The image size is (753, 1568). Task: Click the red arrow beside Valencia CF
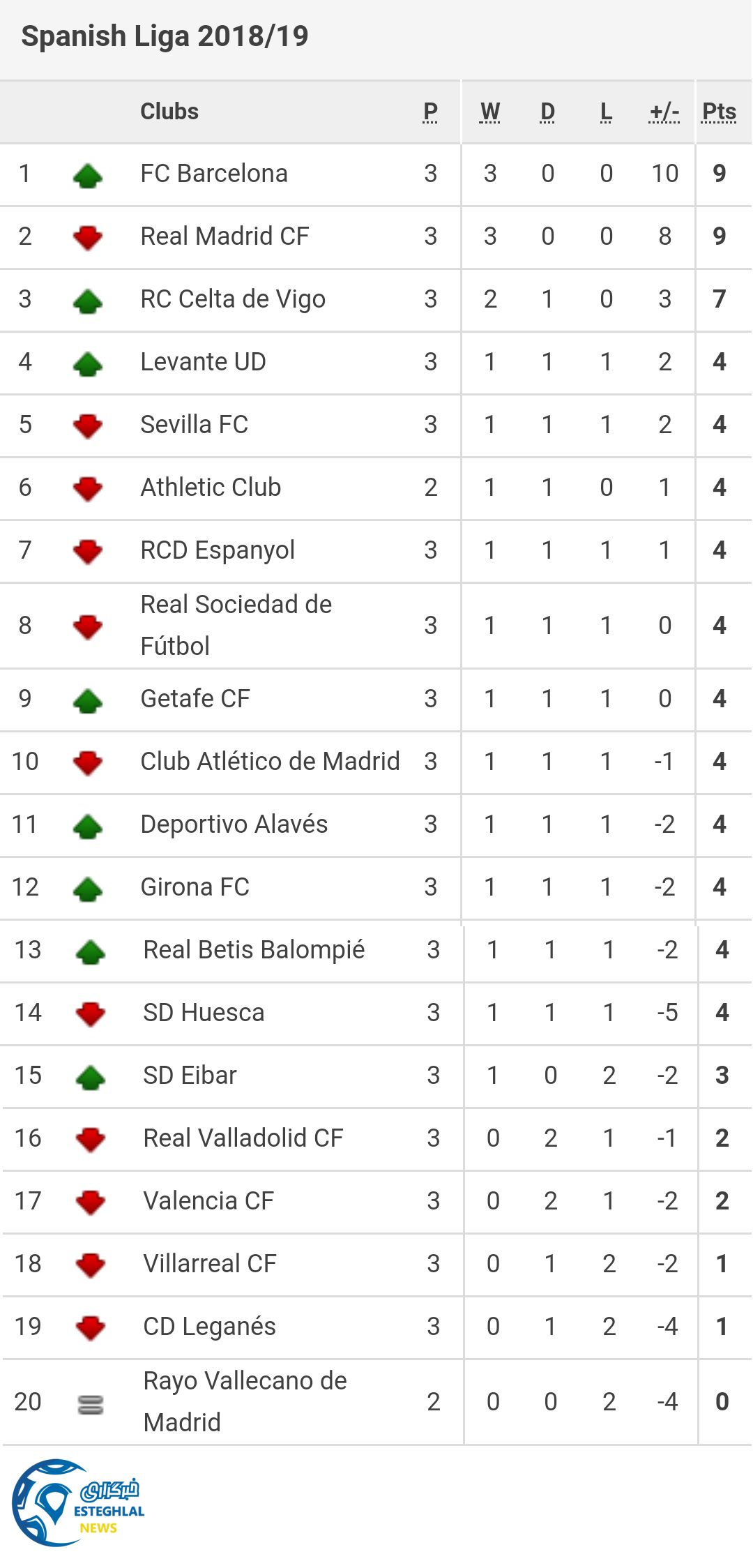coord(91,1202)
